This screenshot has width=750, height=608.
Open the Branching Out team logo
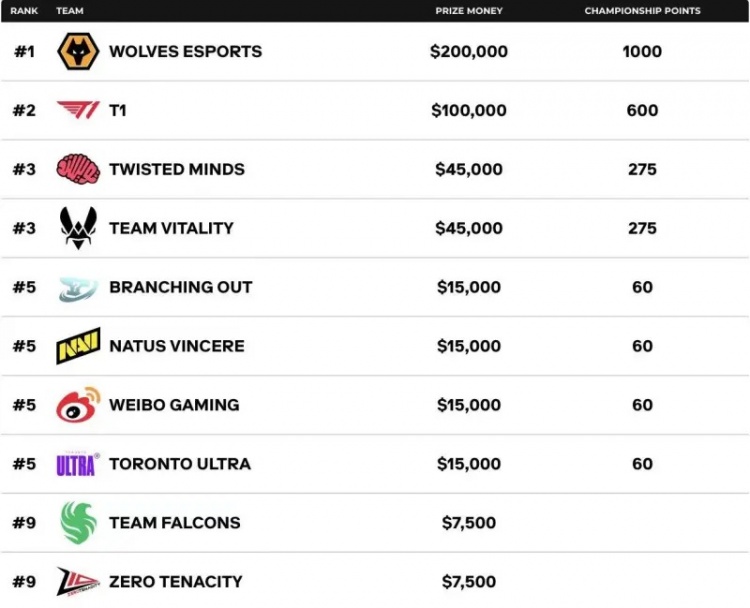coord(78,289)
